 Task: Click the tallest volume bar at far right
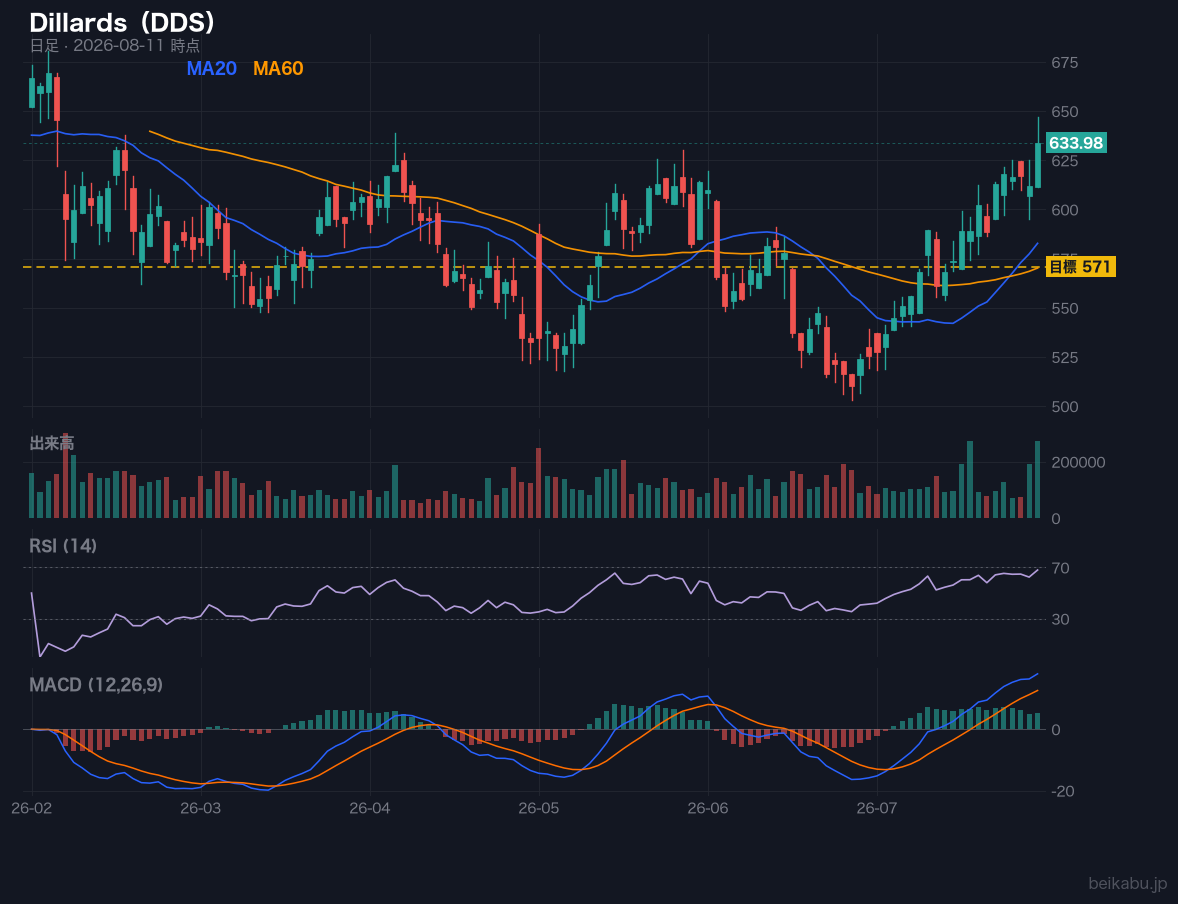click(x=1038, y=479)
